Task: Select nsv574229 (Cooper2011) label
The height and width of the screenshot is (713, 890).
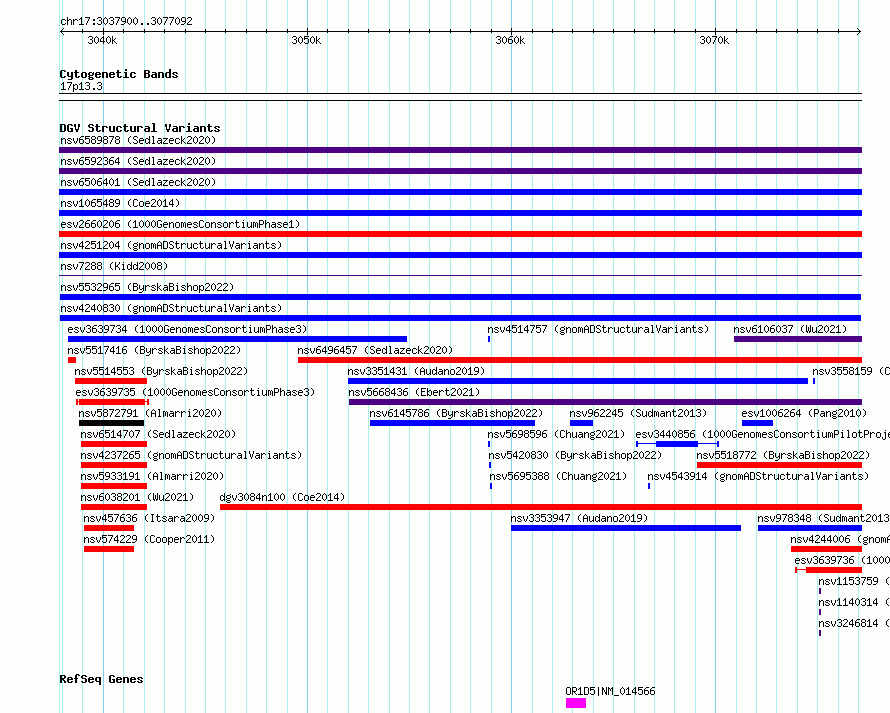Action: [149, 539]
